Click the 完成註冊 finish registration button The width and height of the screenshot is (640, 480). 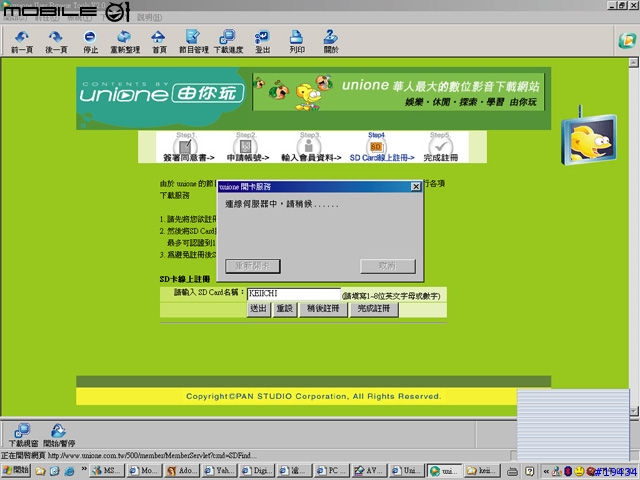[374, 309]
